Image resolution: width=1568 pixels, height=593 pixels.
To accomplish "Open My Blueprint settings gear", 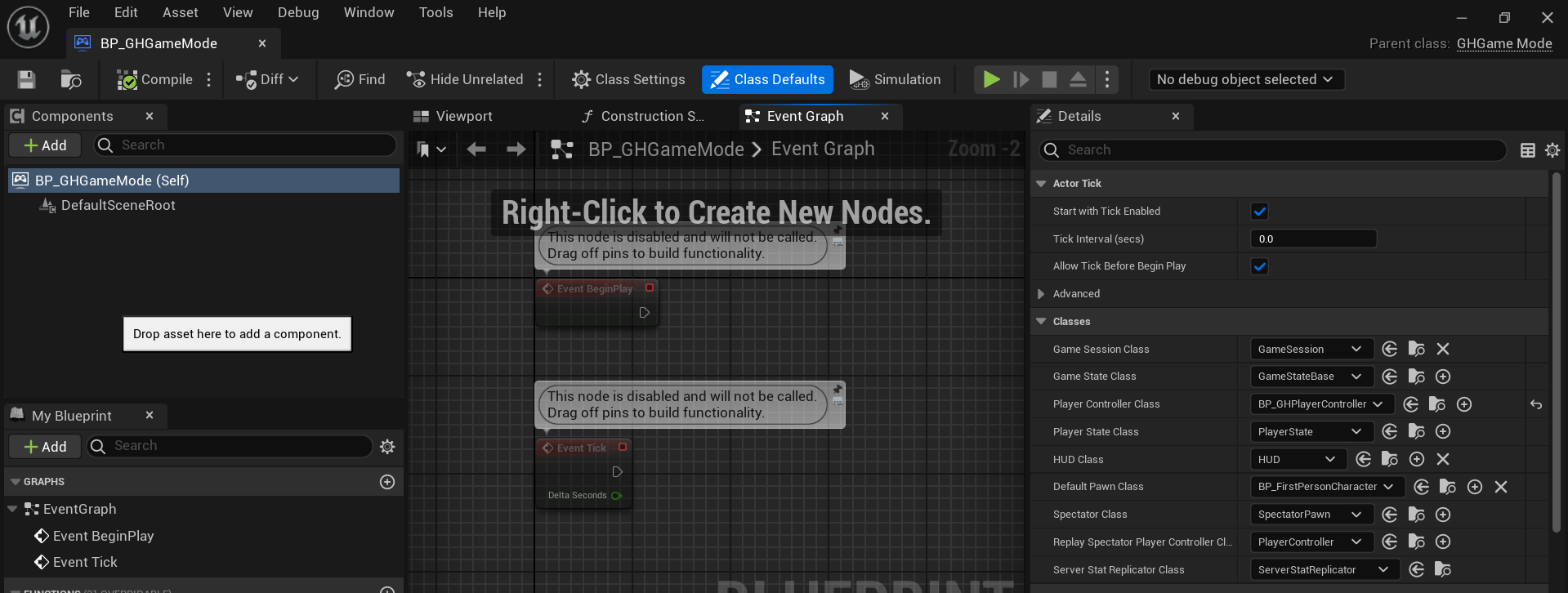I will click(387, 446).
